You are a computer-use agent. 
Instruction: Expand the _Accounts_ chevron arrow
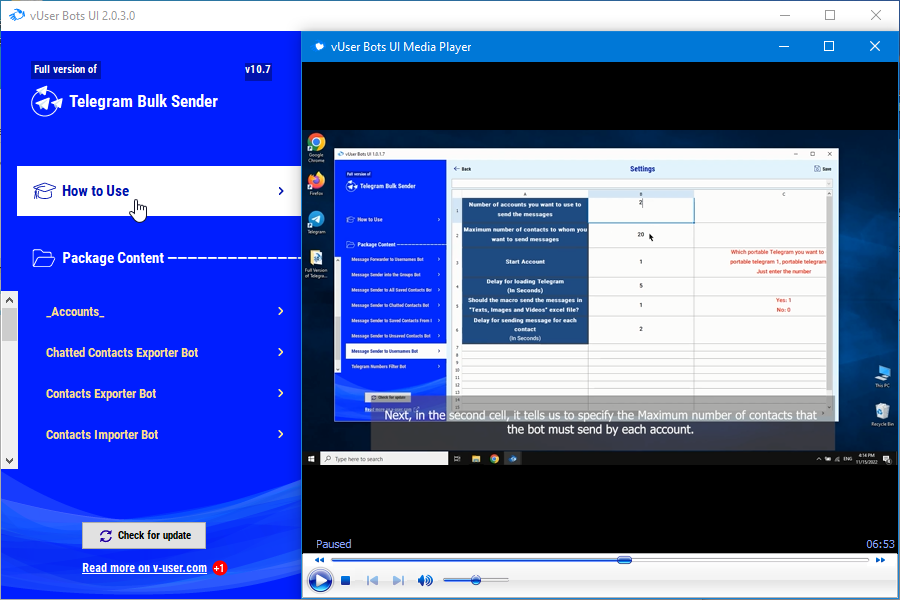point(281,311)
